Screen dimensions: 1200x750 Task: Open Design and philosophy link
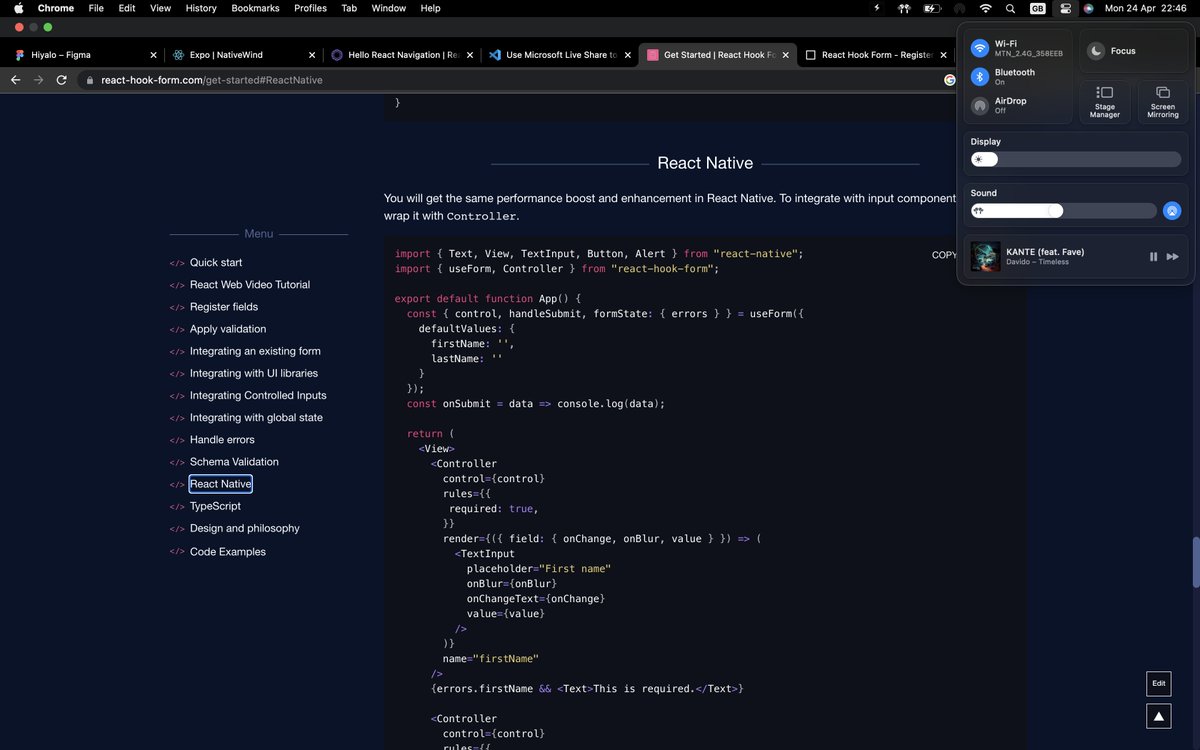[x=245, y=528]
